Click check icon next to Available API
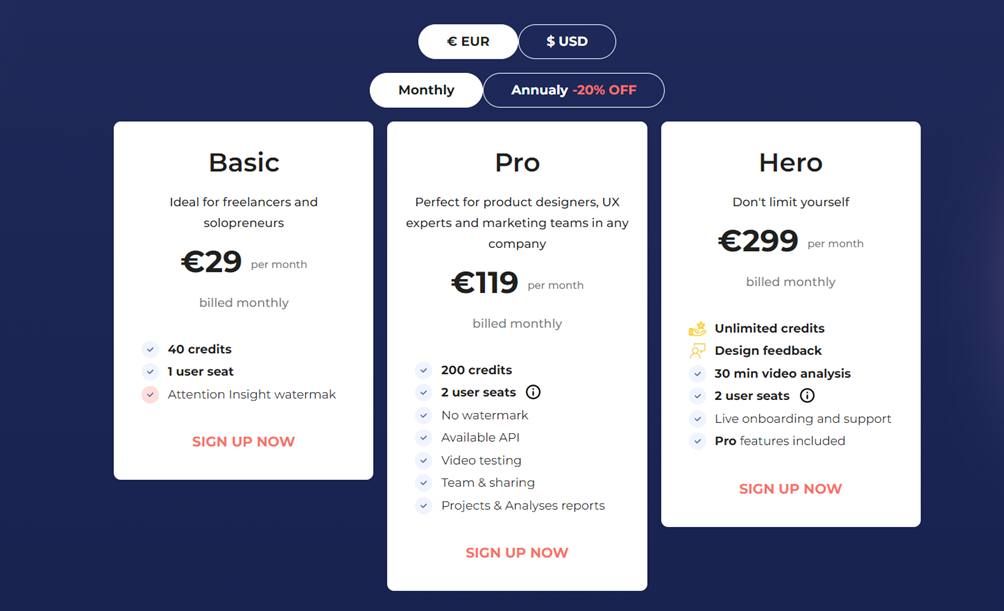 424,437
